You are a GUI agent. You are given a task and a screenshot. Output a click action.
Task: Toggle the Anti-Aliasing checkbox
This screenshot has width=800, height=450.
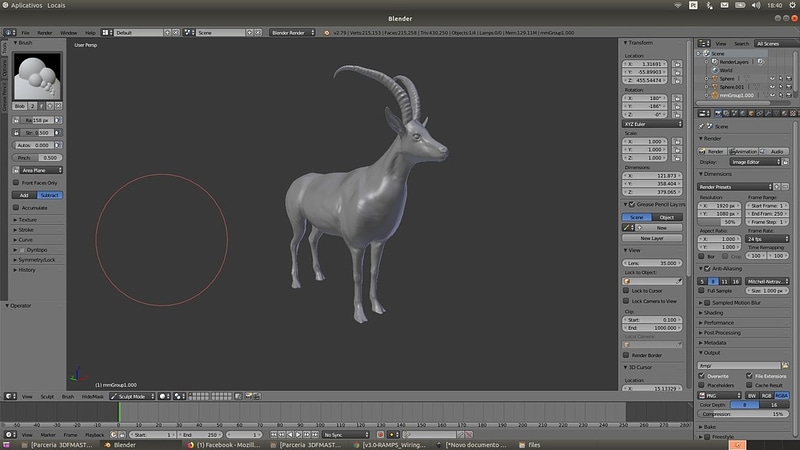pyautogui.click(x=707, y=268)
